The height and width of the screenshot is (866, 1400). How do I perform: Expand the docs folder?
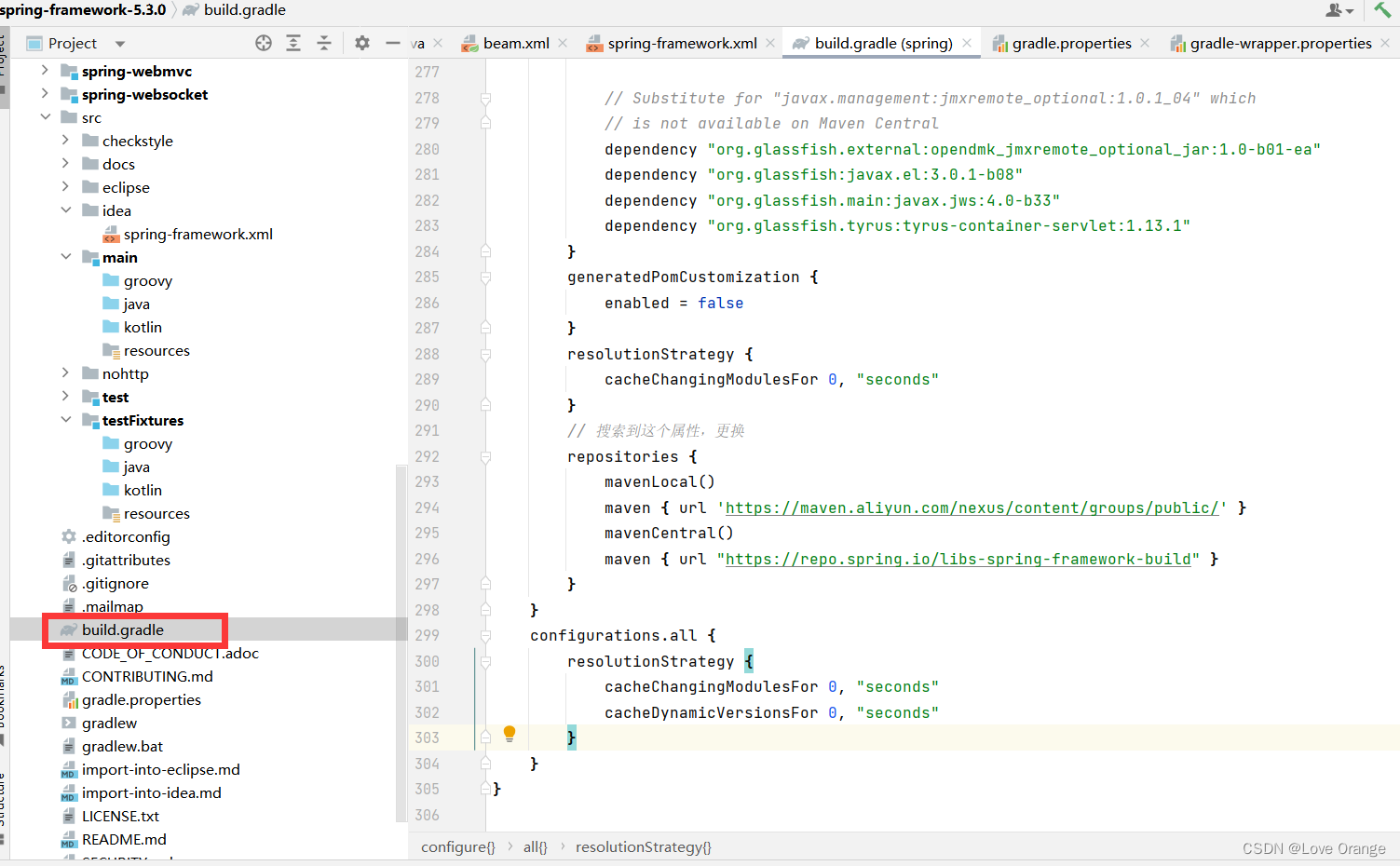tap(65, 163)
